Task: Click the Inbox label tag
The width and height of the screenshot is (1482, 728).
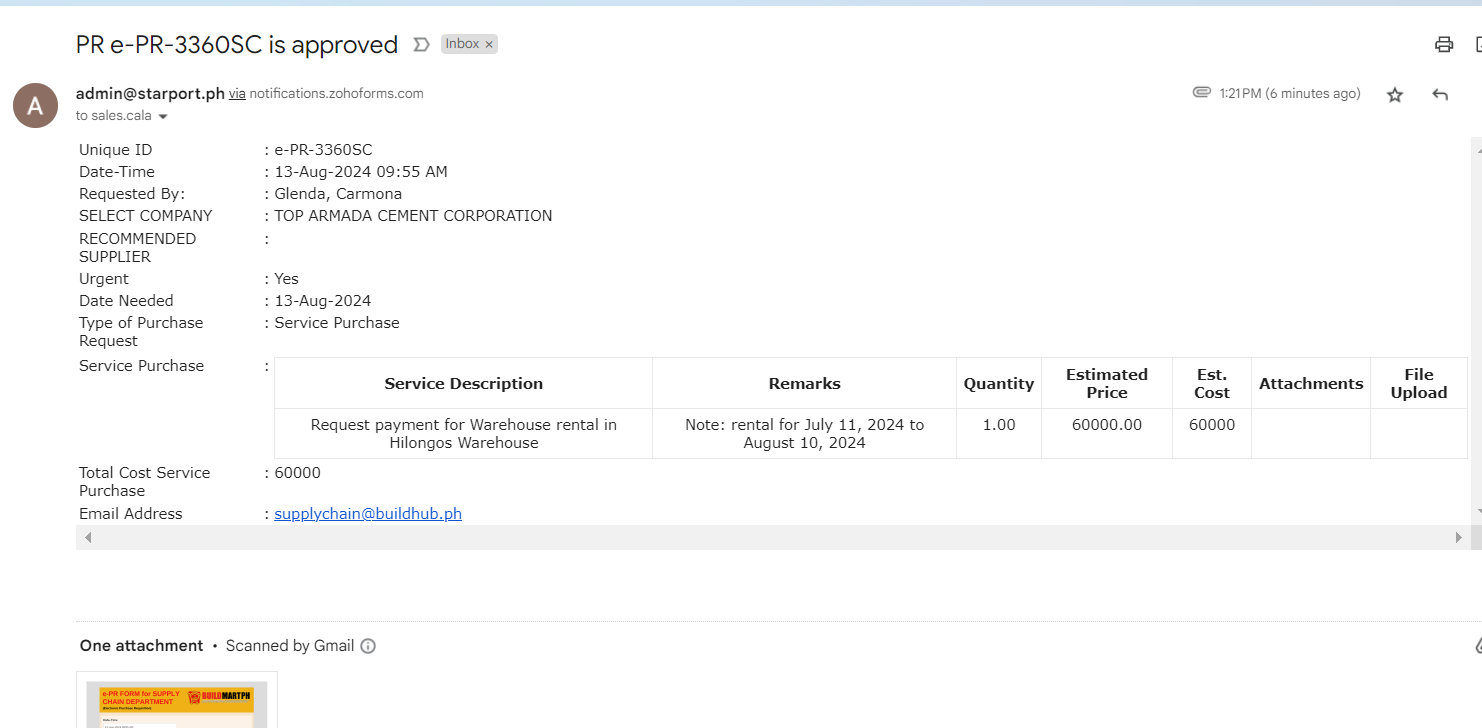Action: coord(462,45)
